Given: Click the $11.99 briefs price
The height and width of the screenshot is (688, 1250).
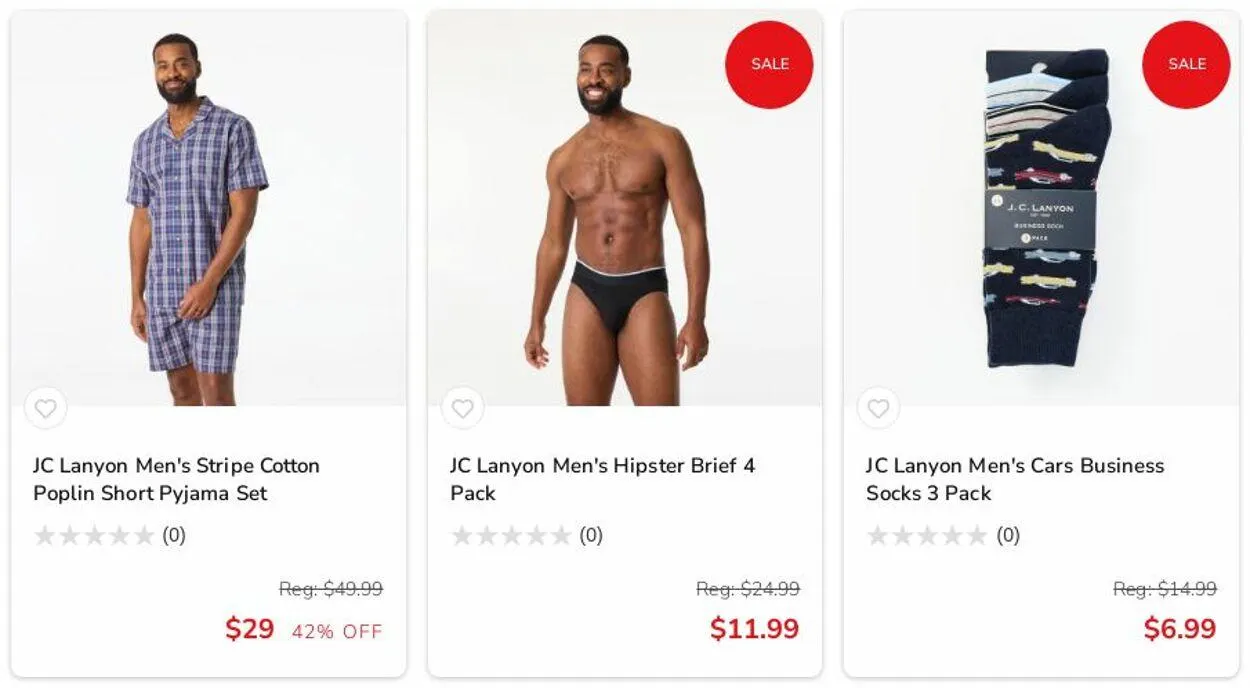Looking at the screenshot, I should (x=754, y=629).
